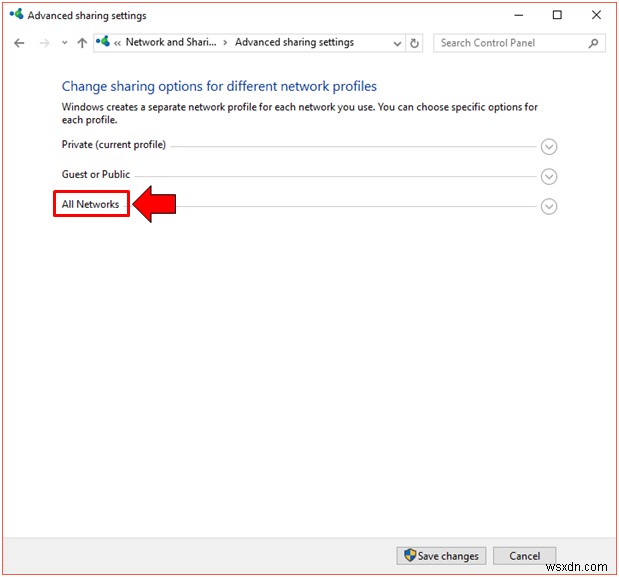Maximize the Advanced sharing settings window
This screenshot has height=577, width=619.
(x=557, y=15)
